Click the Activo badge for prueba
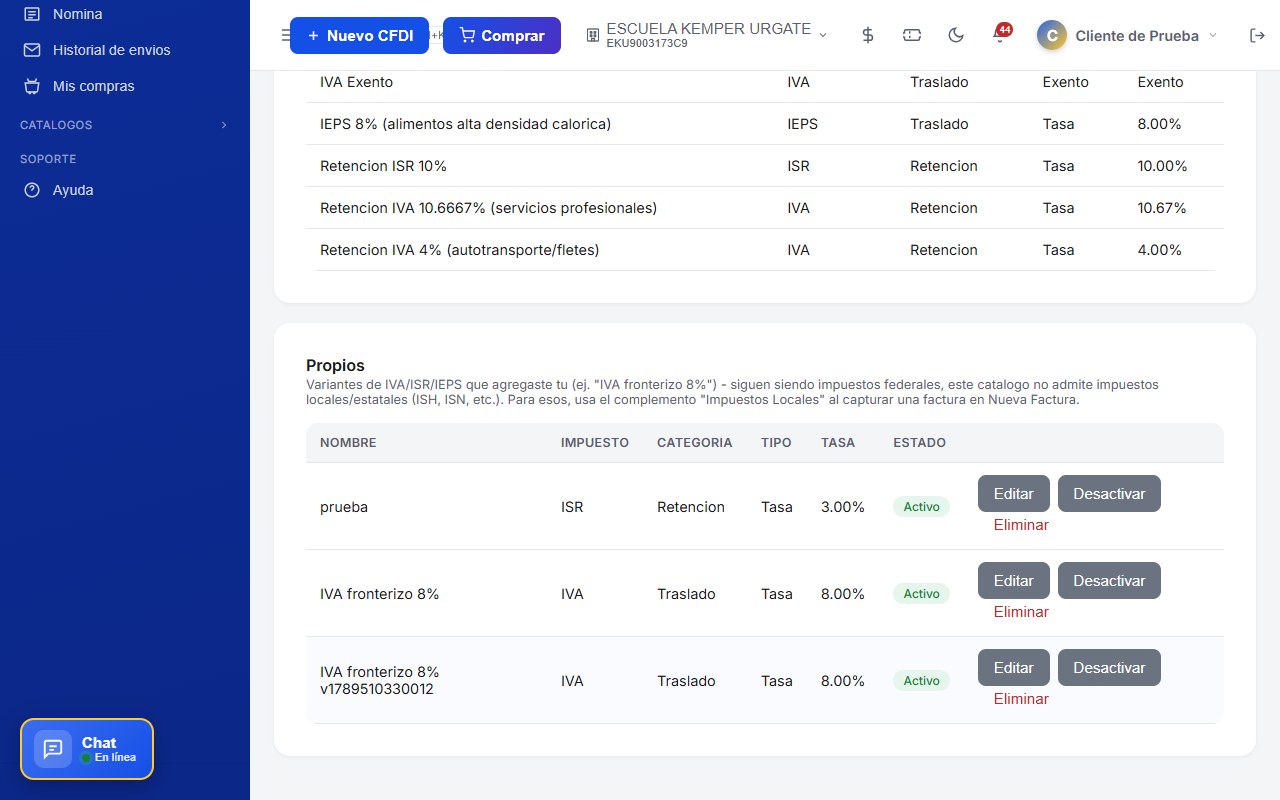This screenshot has height=800, width=1280. pyautogui.click(x=921, y=507)
